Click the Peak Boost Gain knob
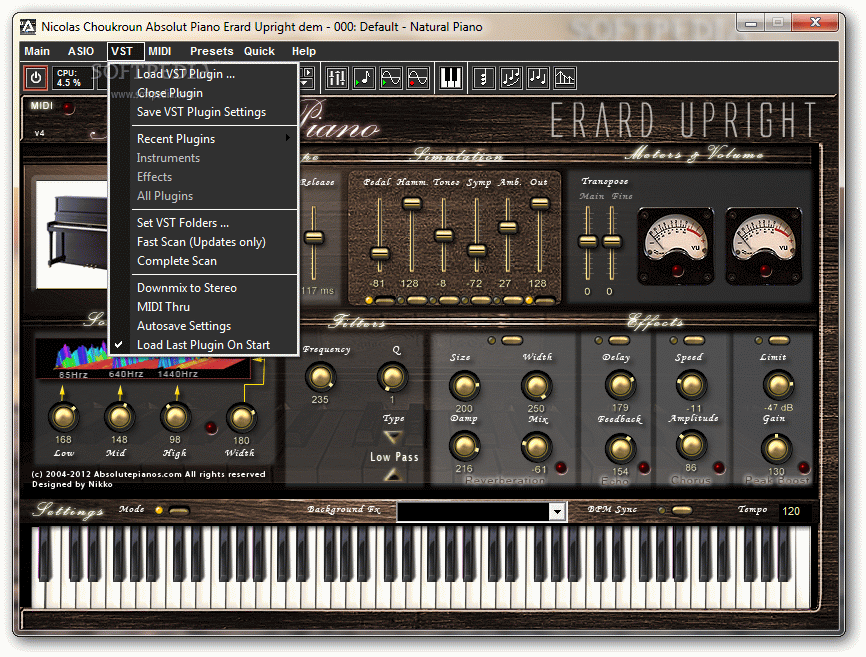Screen dimensions: 866x657 coord(777,449)
